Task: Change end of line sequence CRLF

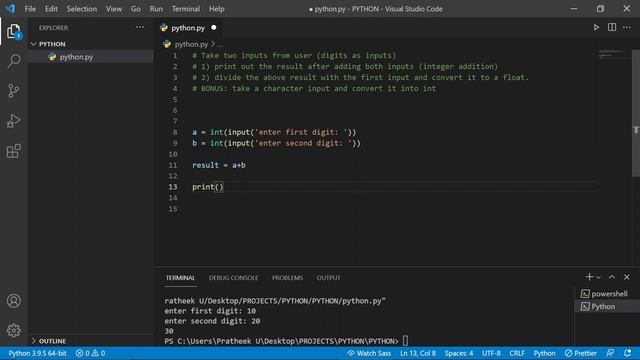Action: (517, 353)
